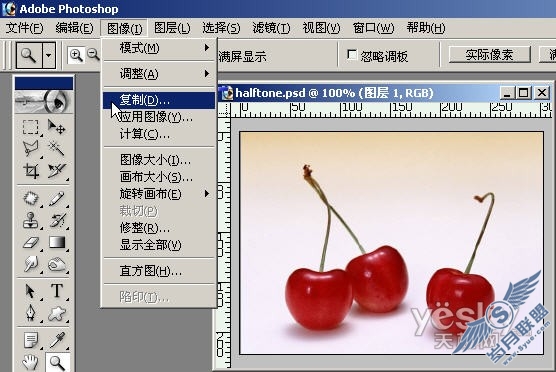Minimize the halftone.psd document window

[x=507, y=93]
